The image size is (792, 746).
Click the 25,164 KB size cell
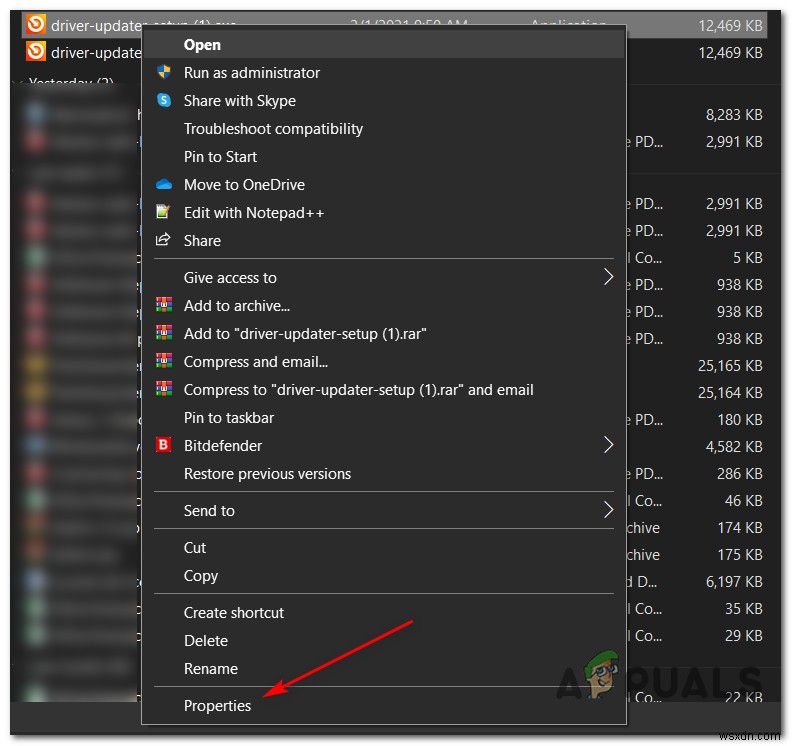(x=730, y=392)
